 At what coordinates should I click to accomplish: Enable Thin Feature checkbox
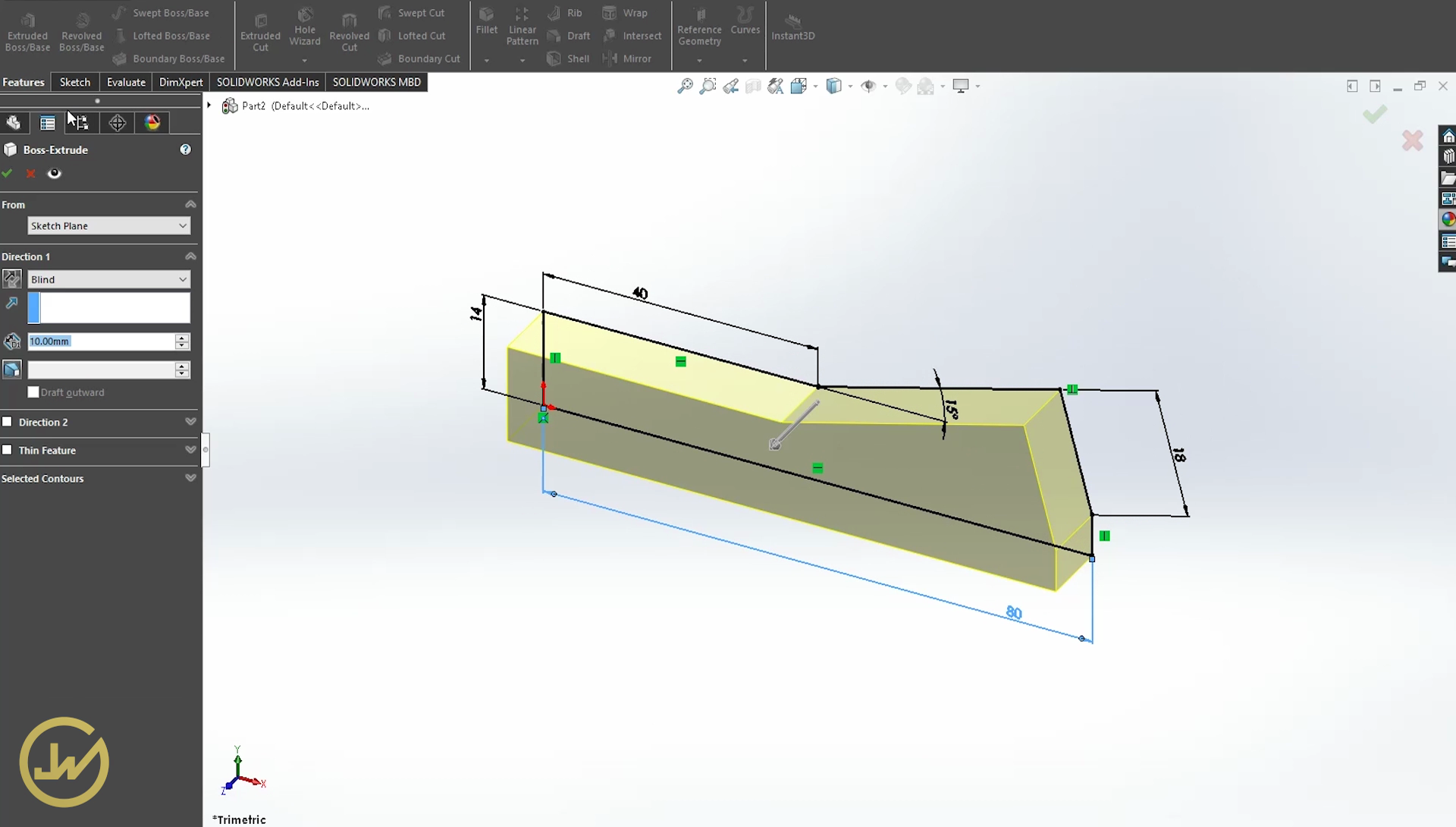point(7,449)
